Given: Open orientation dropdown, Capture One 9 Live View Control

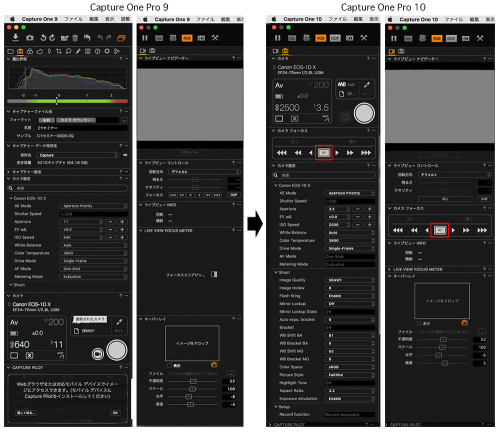Looking at the screenshot, I should click(x=204, y=172).
